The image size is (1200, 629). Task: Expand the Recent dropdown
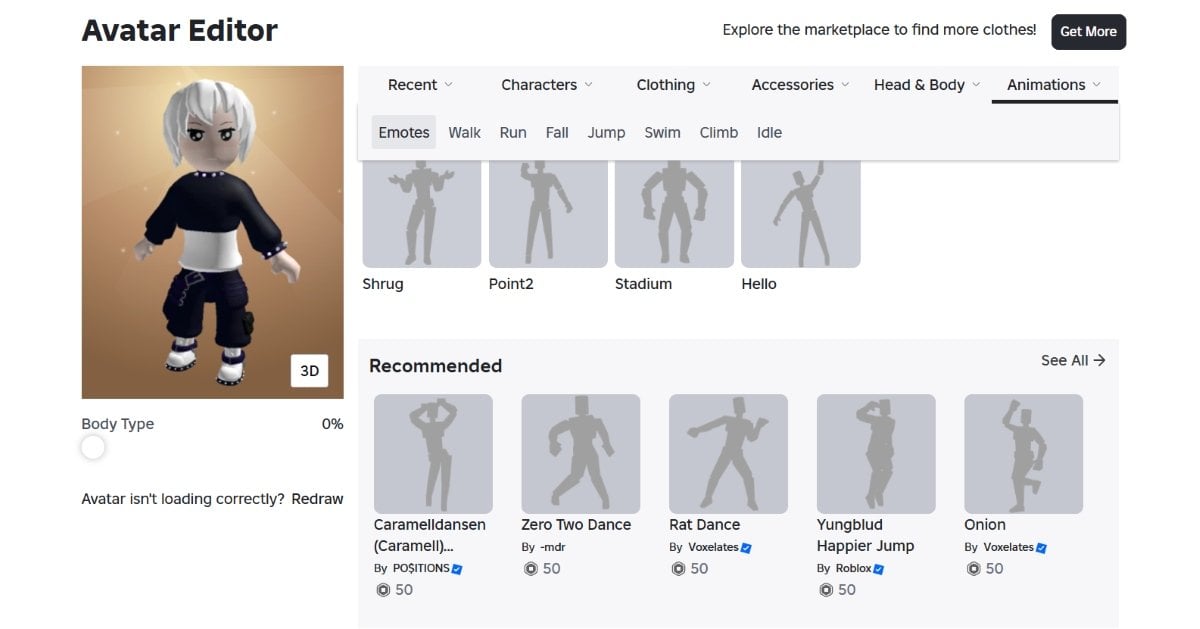(420, 85)
